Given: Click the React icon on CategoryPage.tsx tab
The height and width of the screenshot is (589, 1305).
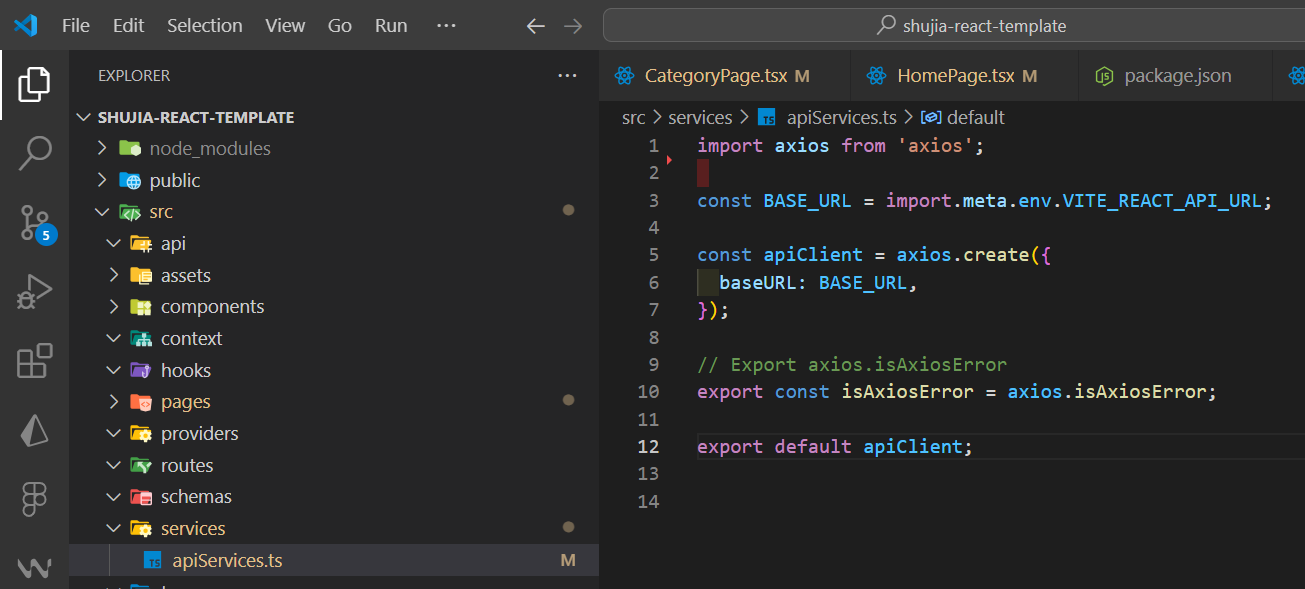Looking at the screenshot, I should (x=625, y=76).
